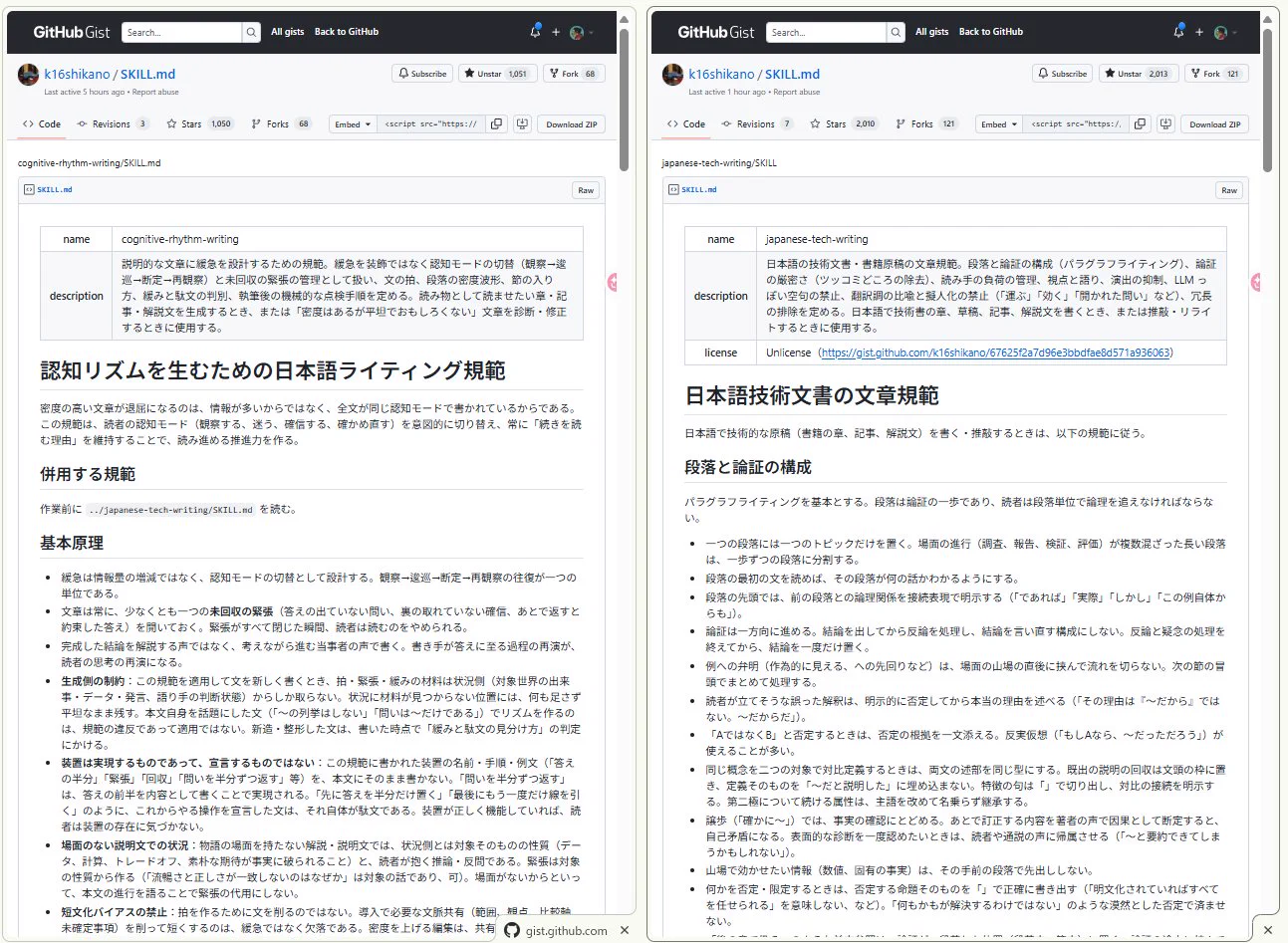Focus embed script field in right window
1288x943 pixels.
(x=1078, y=124)
